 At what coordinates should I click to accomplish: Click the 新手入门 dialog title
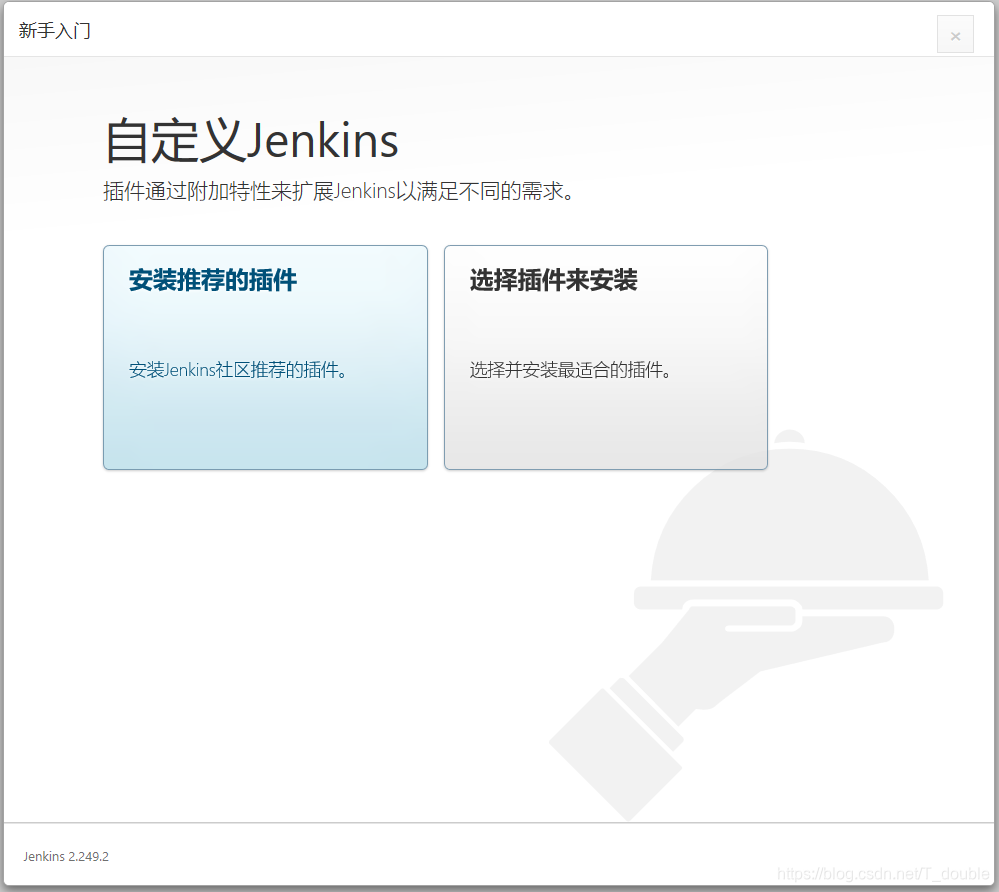[54, 31]
